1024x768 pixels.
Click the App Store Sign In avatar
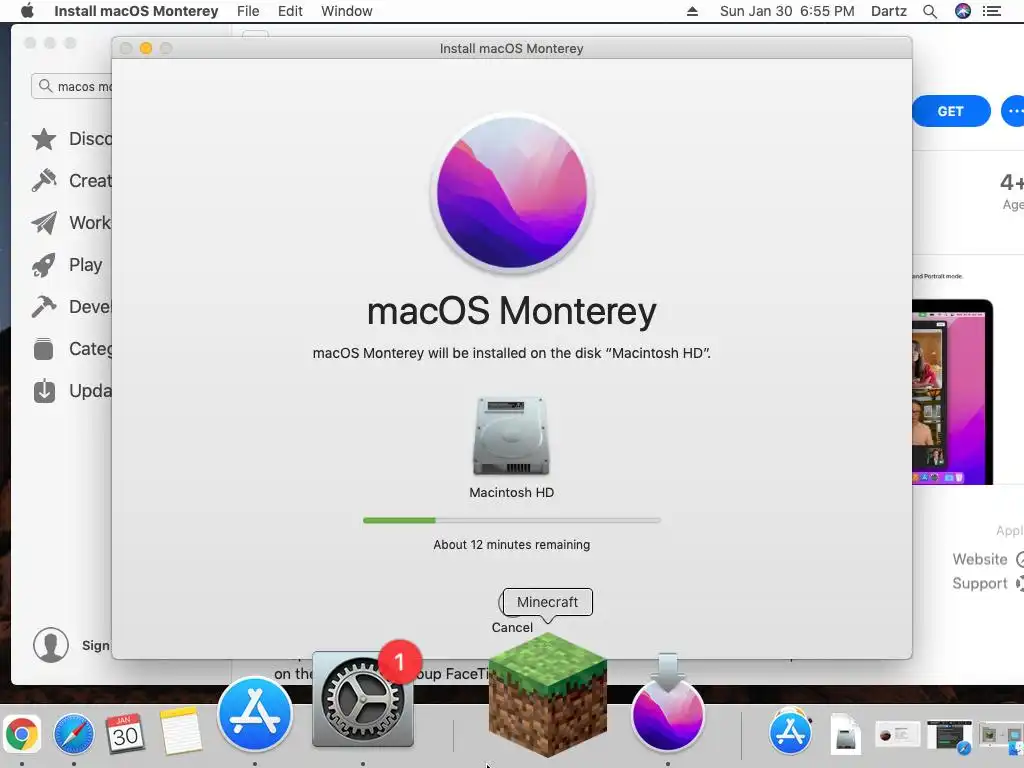51,645
